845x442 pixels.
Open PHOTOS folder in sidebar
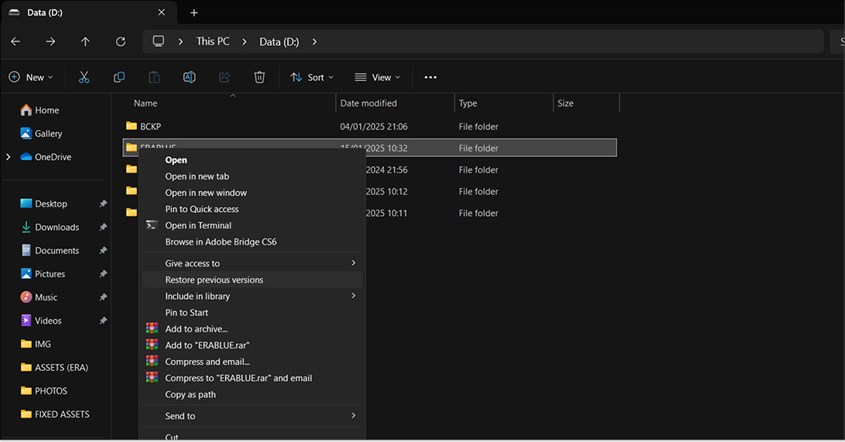click(x=43, y=391)
